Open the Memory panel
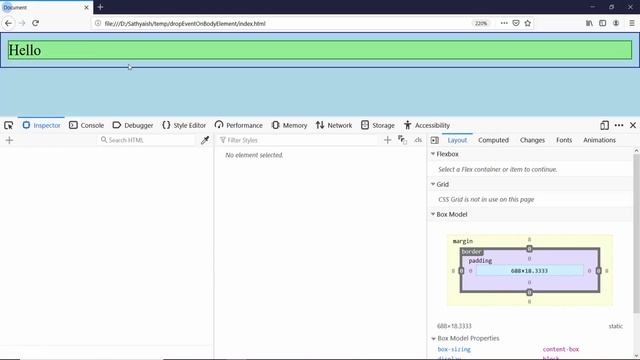Image resolution: width=640 pixels, height=360 pixels. click(289, 125)
